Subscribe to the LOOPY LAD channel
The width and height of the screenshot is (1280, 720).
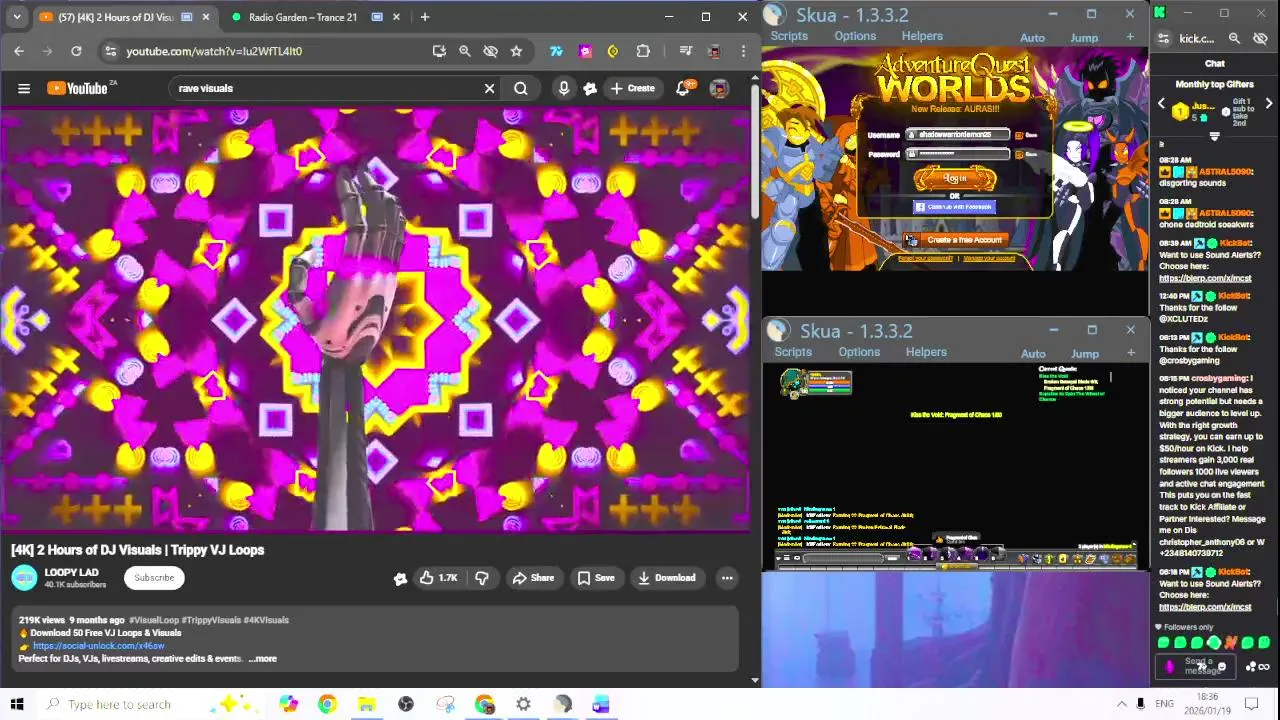coord(154,577)
